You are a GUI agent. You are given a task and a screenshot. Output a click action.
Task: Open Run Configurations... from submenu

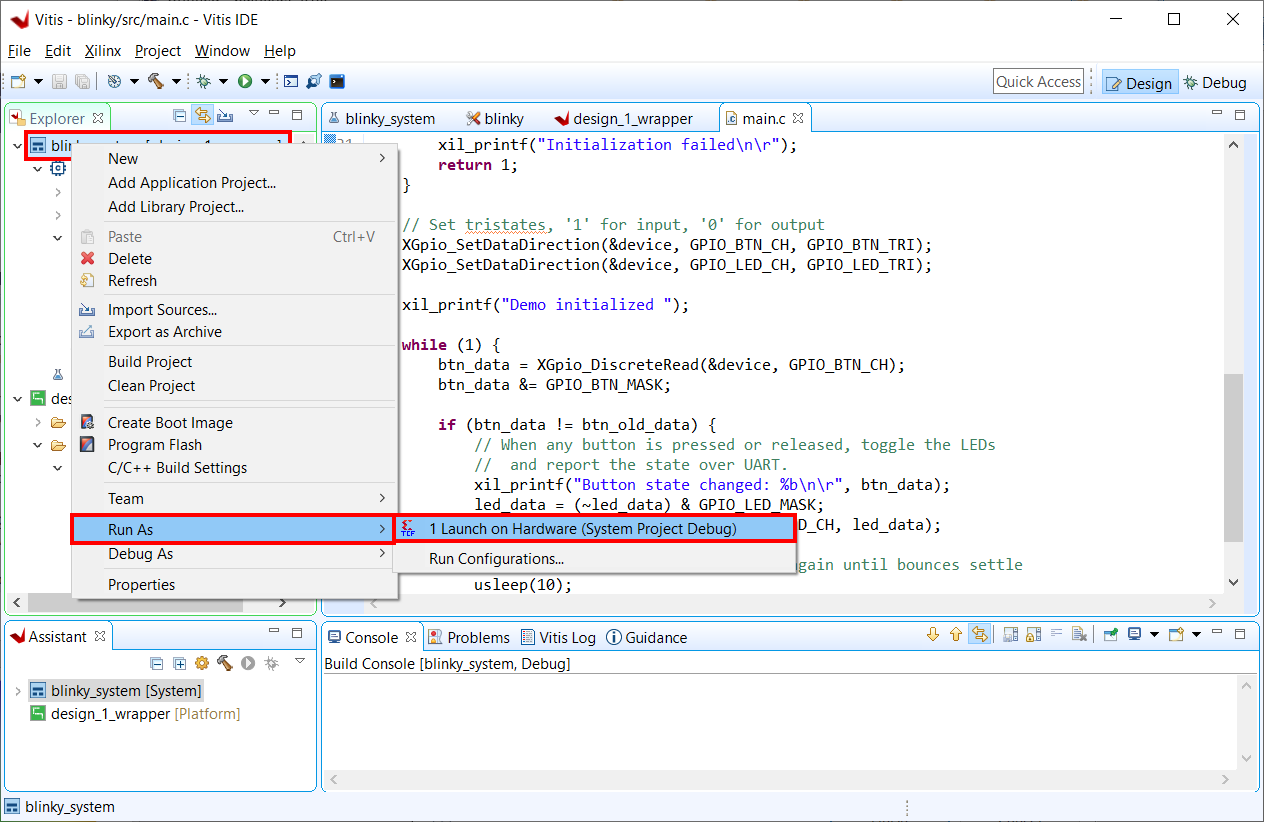pos(496,559)
